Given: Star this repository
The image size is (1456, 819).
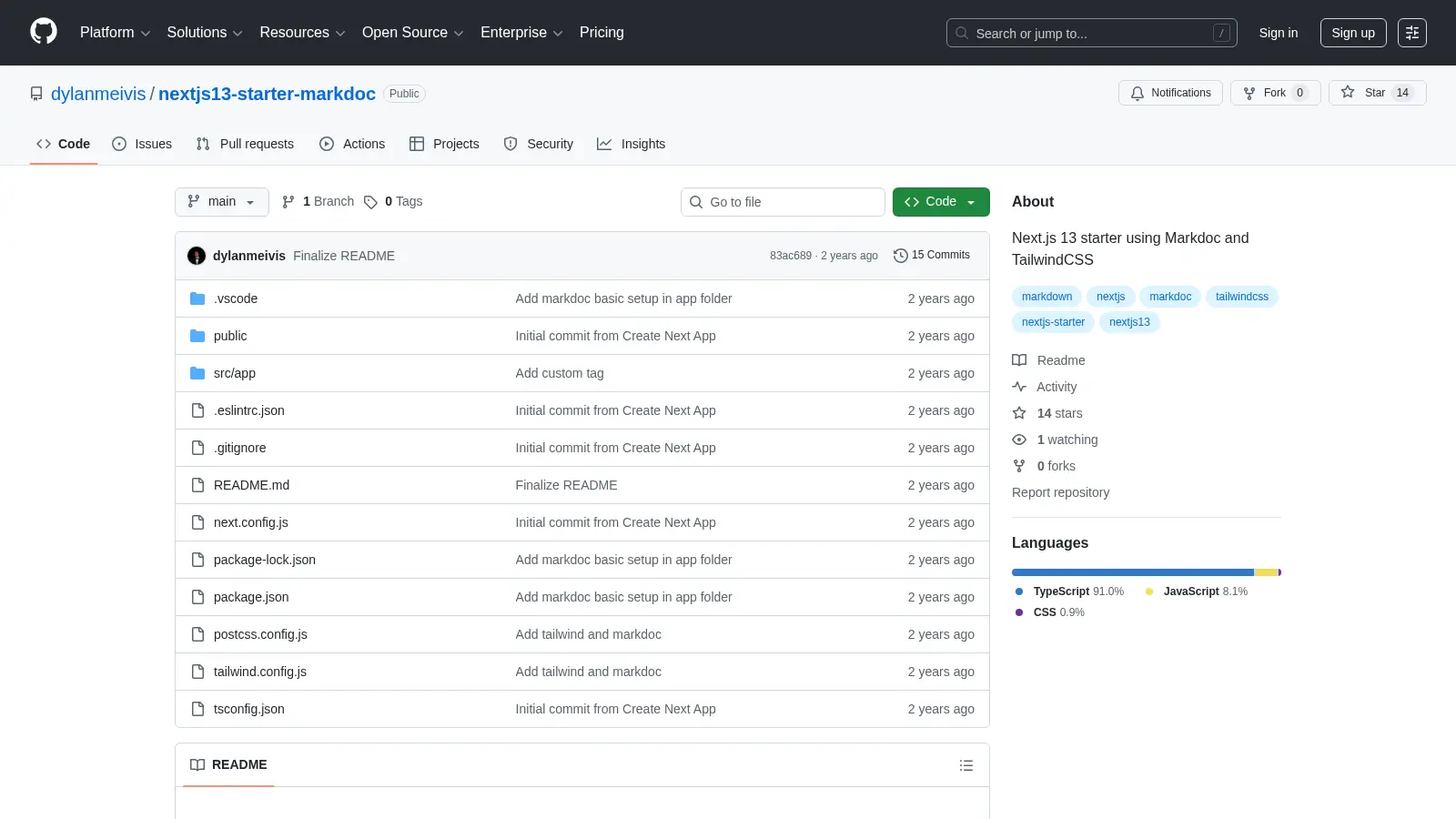Looking at the screenshot, I should point(1377,93).
